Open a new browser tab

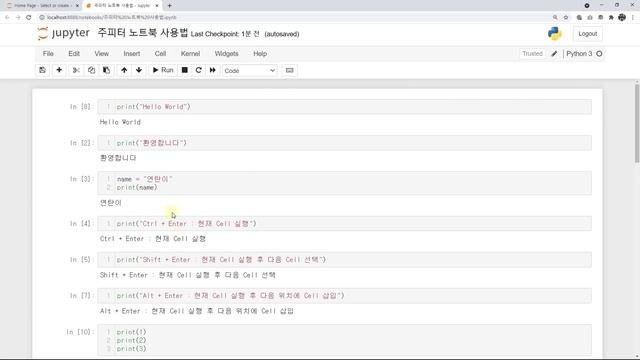(x=169, y=6)
